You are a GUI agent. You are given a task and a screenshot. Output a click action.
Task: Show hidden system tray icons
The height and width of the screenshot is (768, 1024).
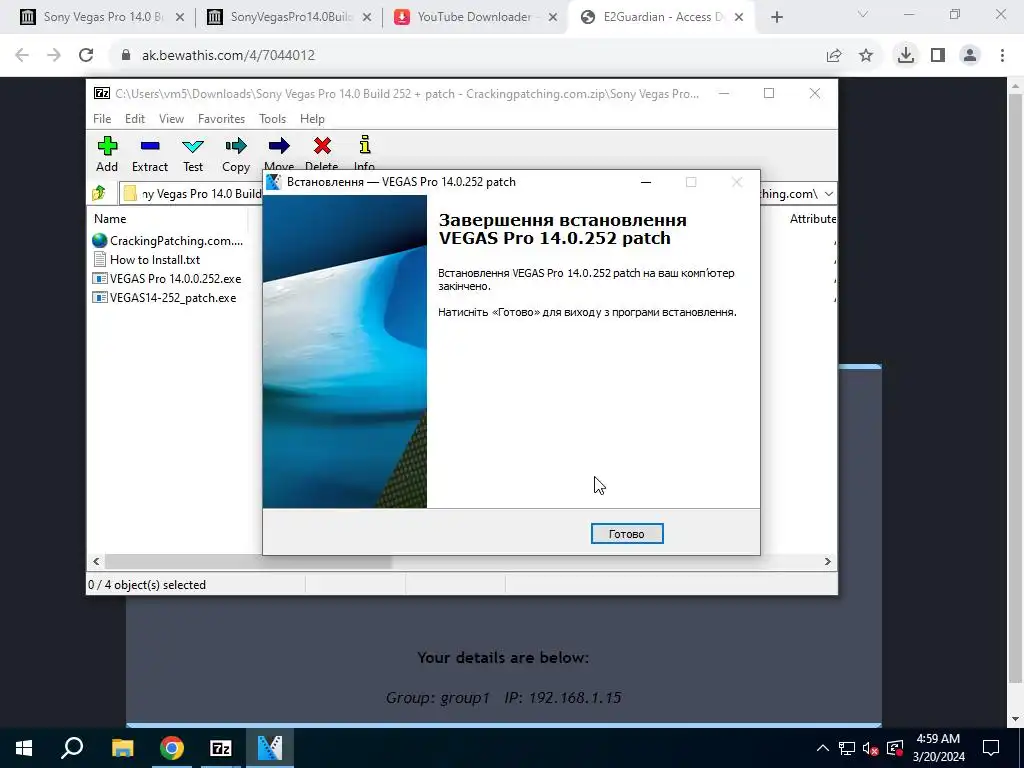823,748
